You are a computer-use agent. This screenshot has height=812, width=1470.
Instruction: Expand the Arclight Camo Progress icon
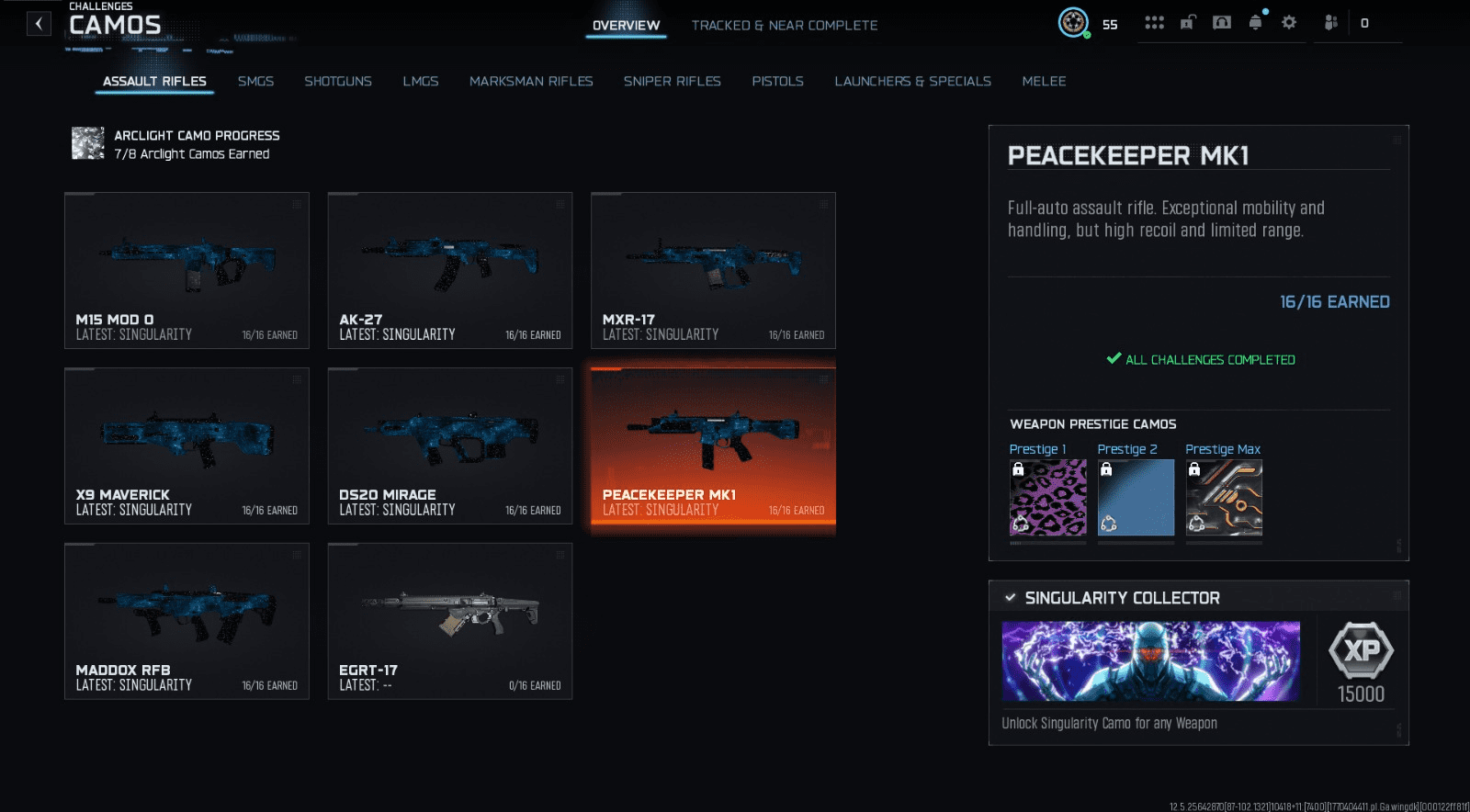88,143
